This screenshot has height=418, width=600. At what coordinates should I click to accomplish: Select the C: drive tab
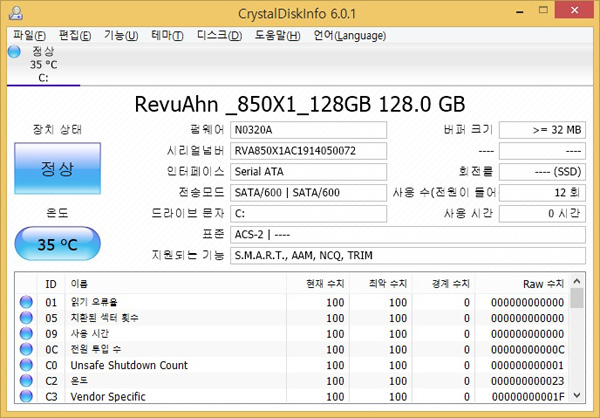pyautogui.click(x=43, y=65)
